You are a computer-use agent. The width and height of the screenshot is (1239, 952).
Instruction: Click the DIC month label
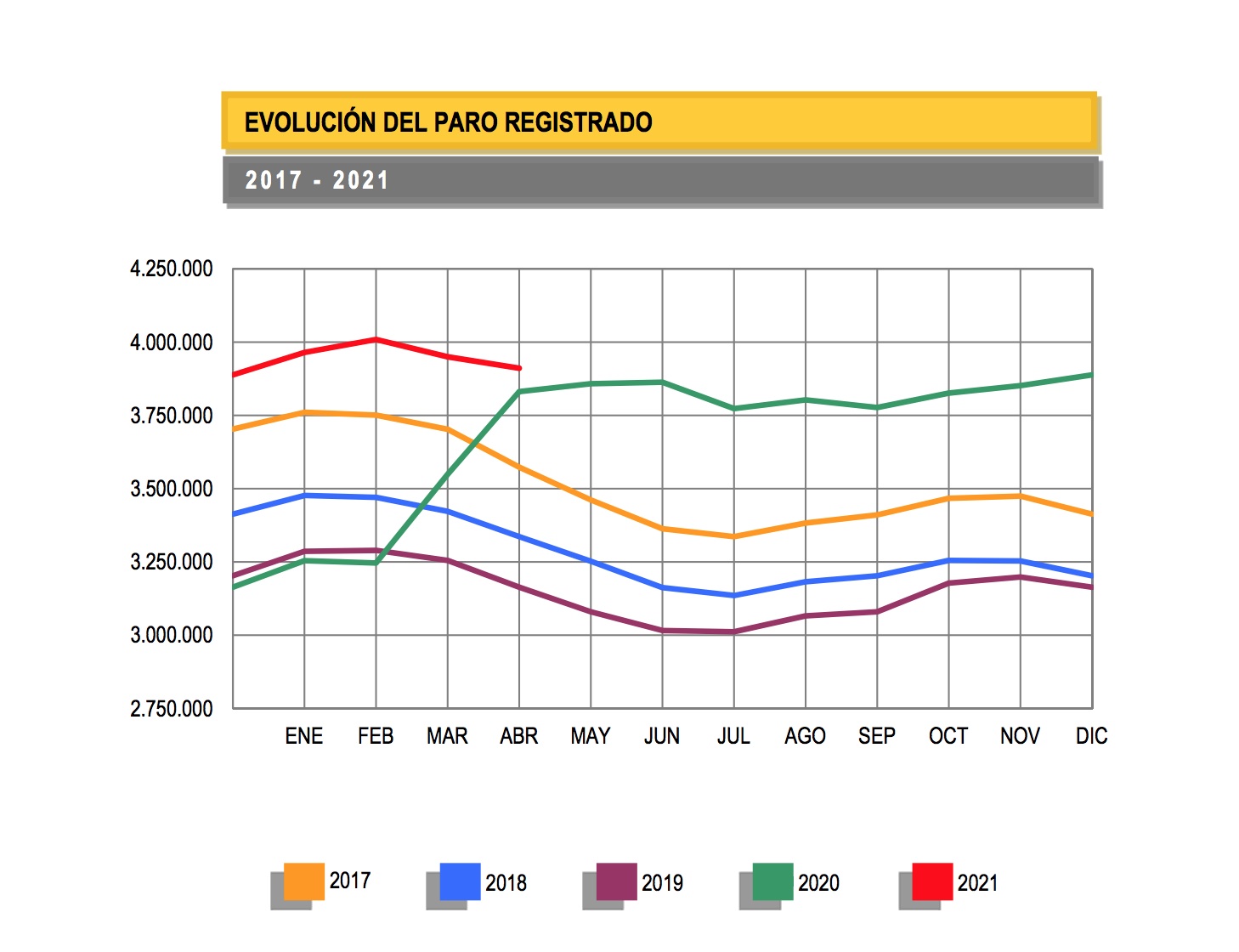click(1091, 736)
